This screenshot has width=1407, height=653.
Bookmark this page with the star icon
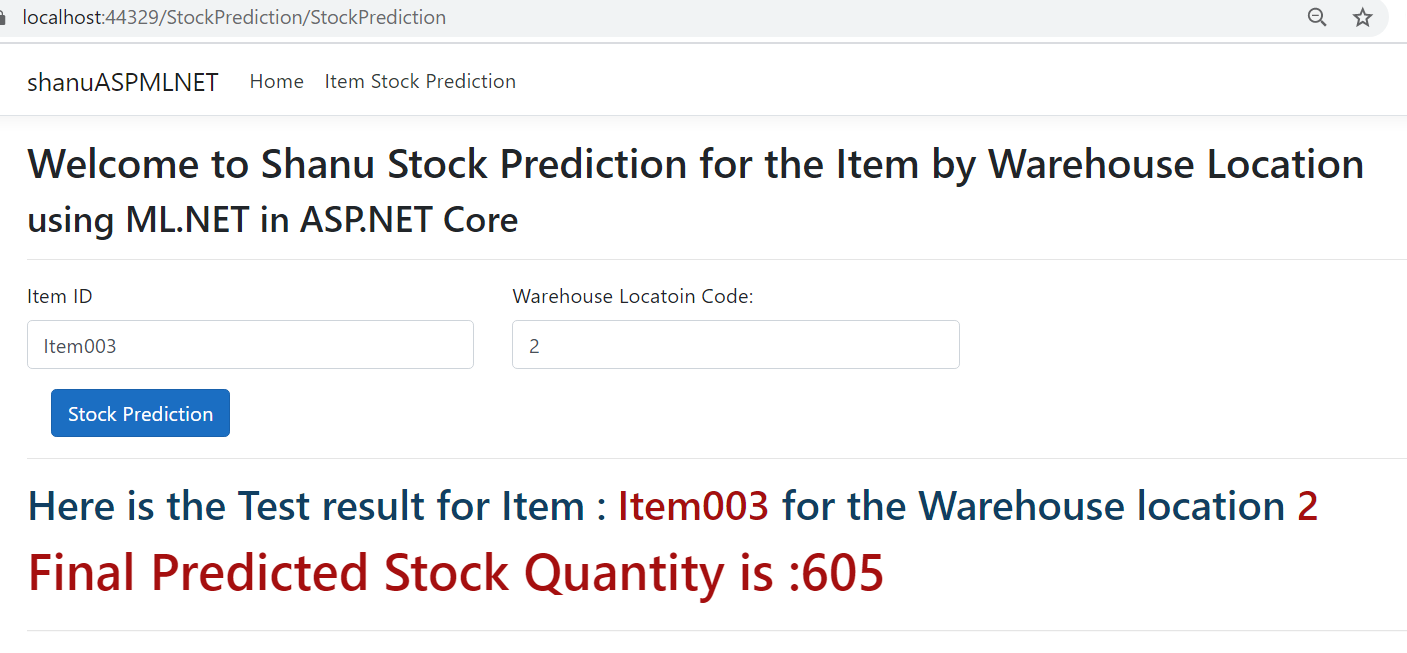pyautogui.click(x=1362, y=17)
